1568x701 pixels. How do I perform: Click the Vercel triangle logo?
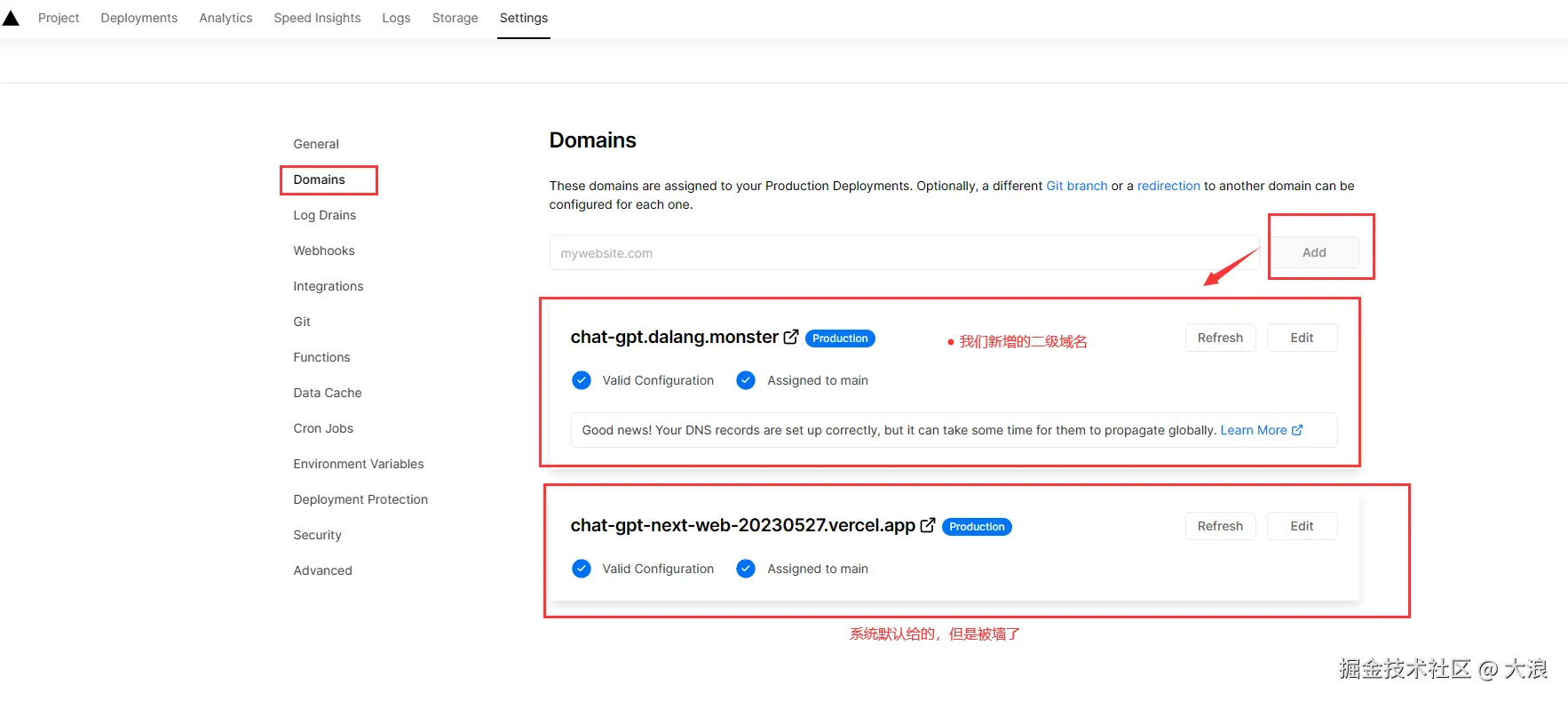point(11,18)
